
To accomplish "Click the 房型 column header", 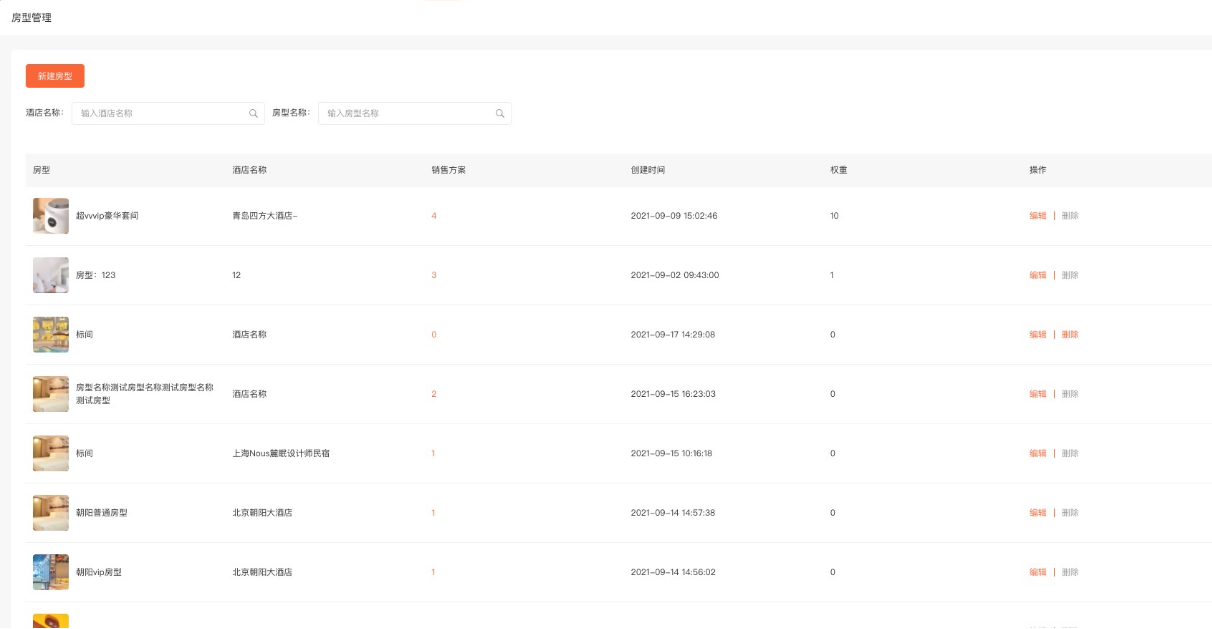I will coord(41,170).
